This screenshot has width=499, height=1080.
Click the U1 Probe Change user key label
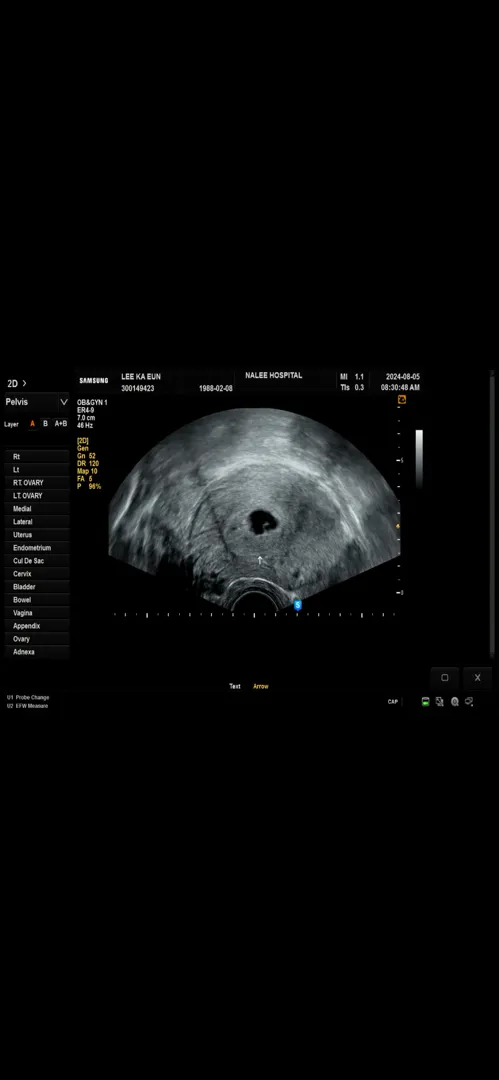click(x=28, y=697)
